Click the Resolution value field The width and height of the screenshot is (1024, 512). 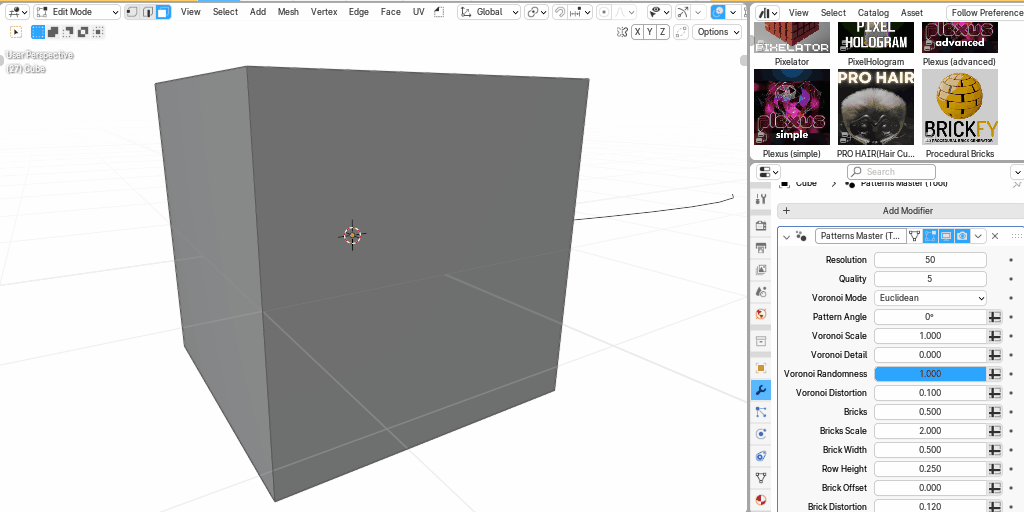[x=930, y=260]
